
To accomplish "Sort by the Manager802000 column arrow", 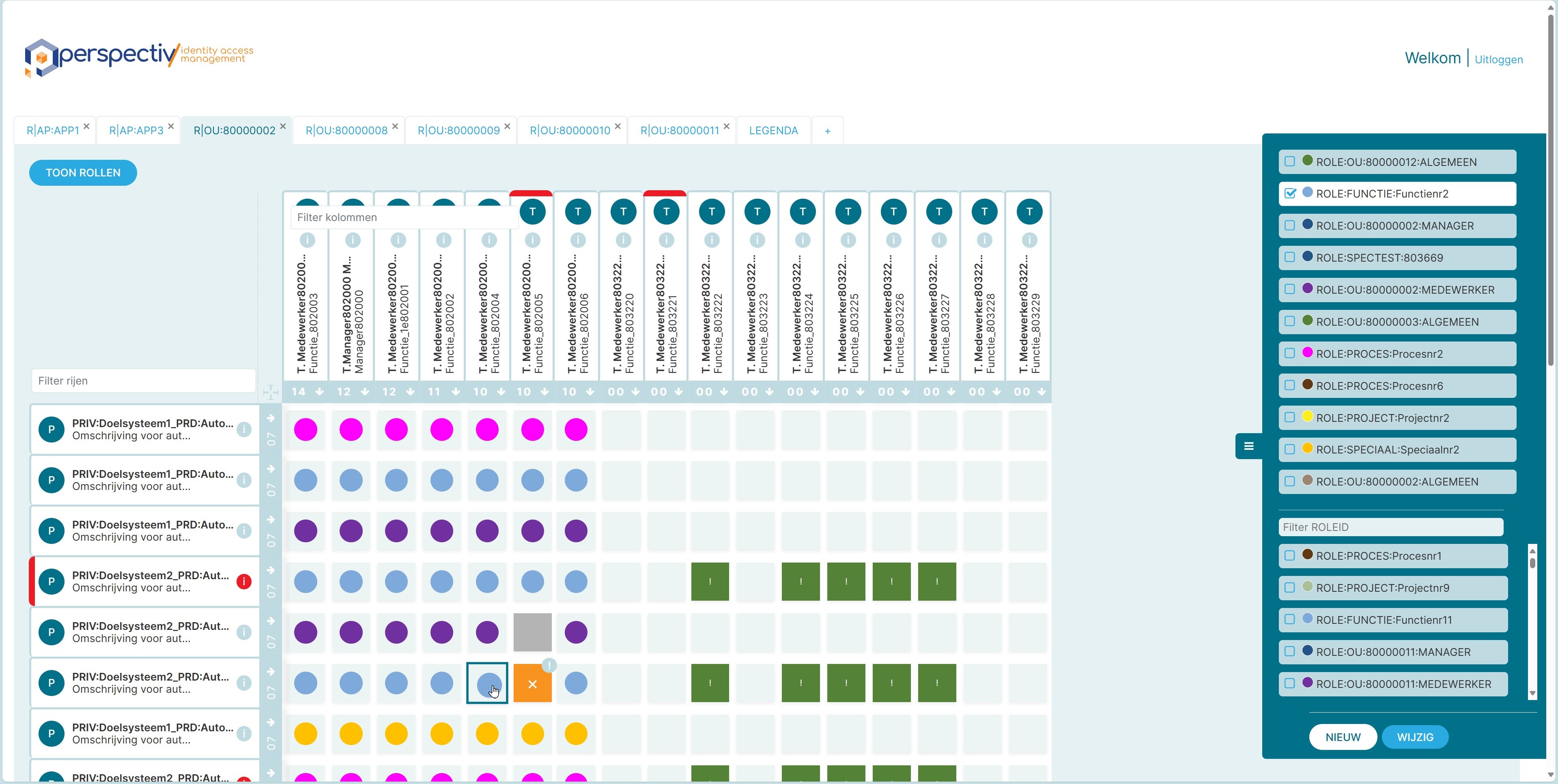I will click(365, 392).
